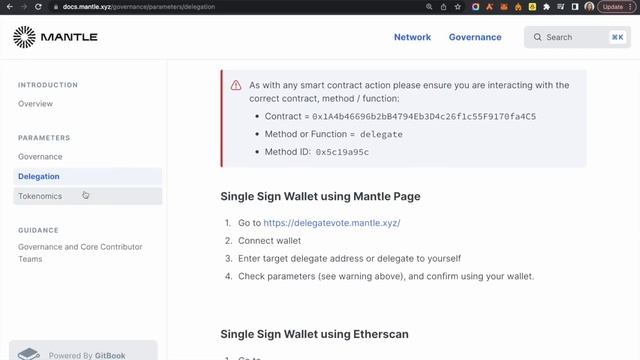Image resolution: width=640 pixels, height=360 pixels.
Task: Click the docs.mantle.xyz address bar URL
Action: coord(139,7)
